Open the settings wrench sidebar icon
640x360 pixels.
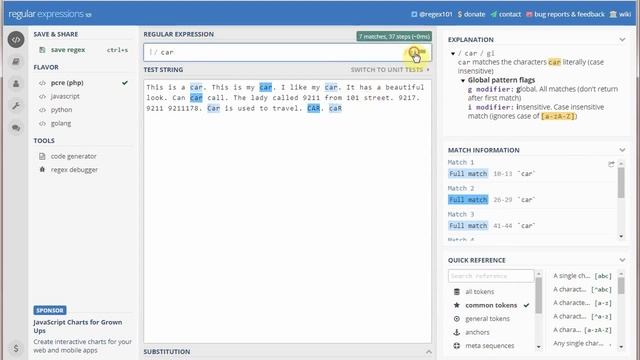(x=16, y=106)
